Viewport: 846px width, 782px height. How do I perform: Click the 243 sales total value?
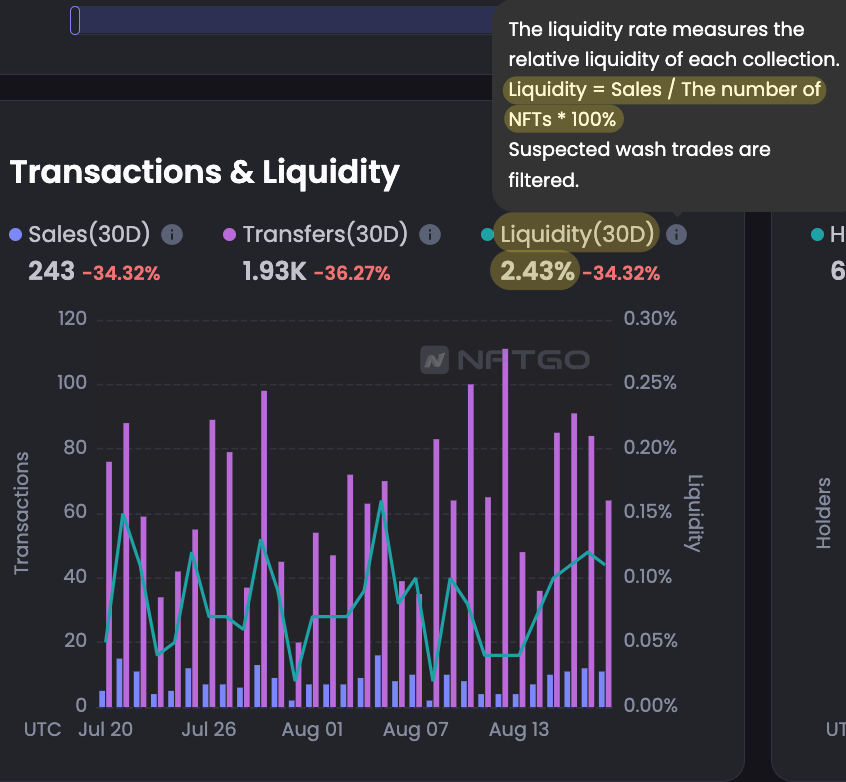click(x=51, y=271)
